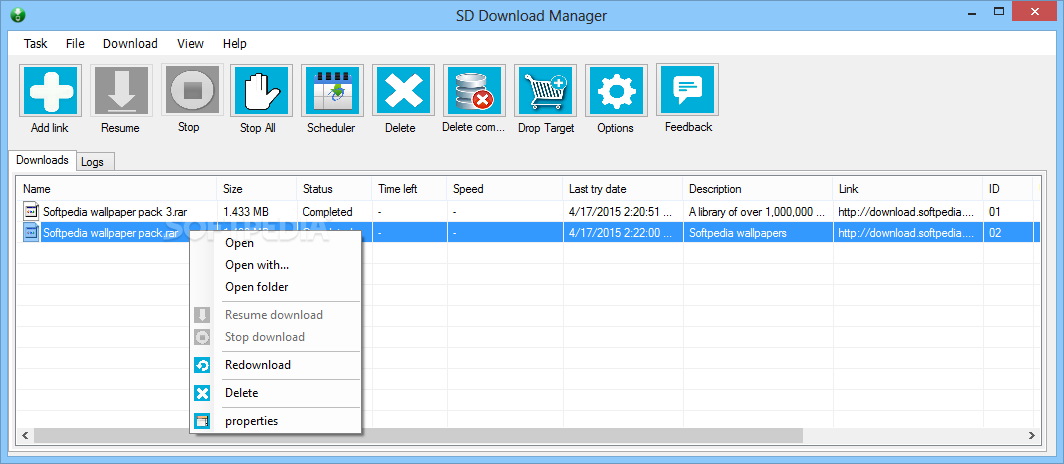Open the Task menu
The height and width of the screenshot is (464, 1064).
click(36, 43)
